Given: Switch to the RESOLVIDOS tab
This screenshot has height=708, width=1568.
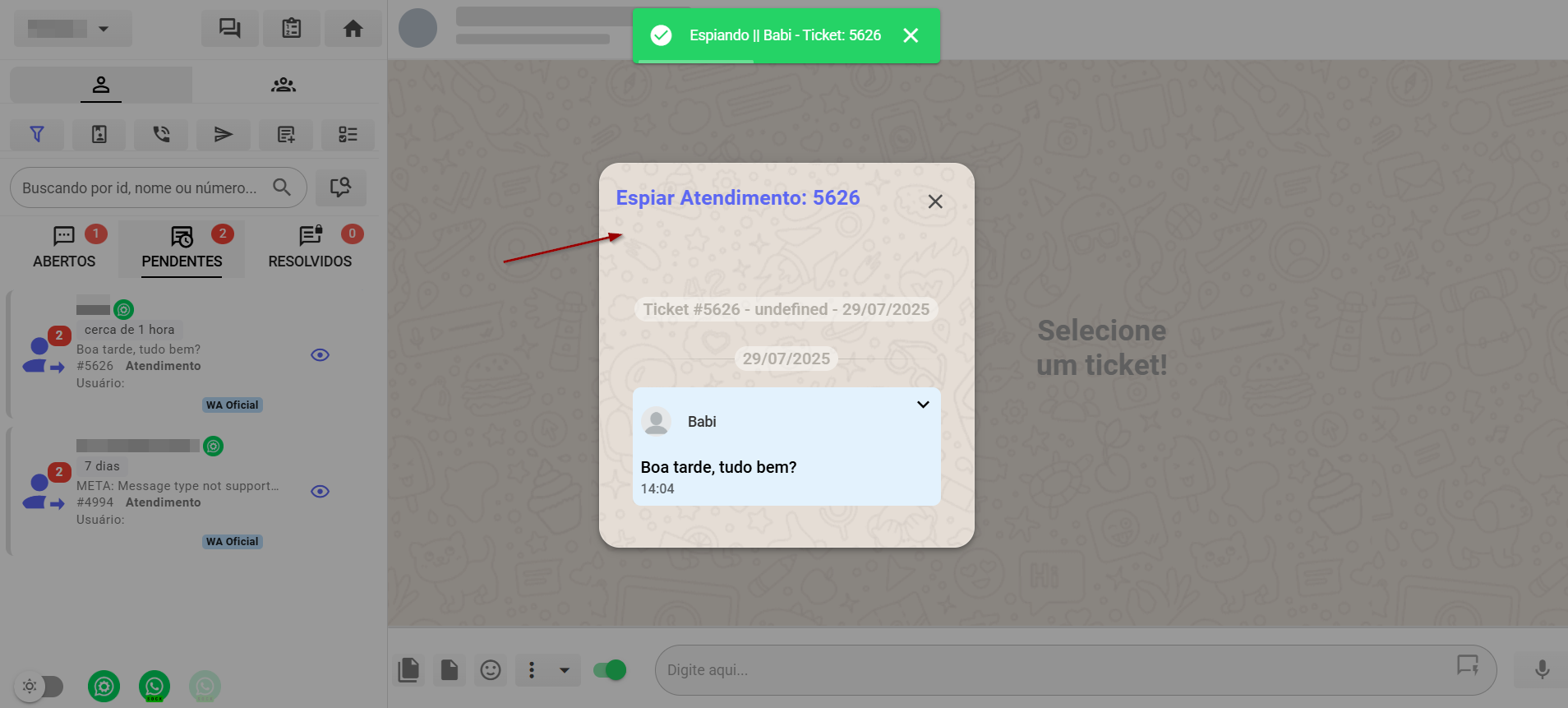Looking at the screenshot, I should coord(310,248).
